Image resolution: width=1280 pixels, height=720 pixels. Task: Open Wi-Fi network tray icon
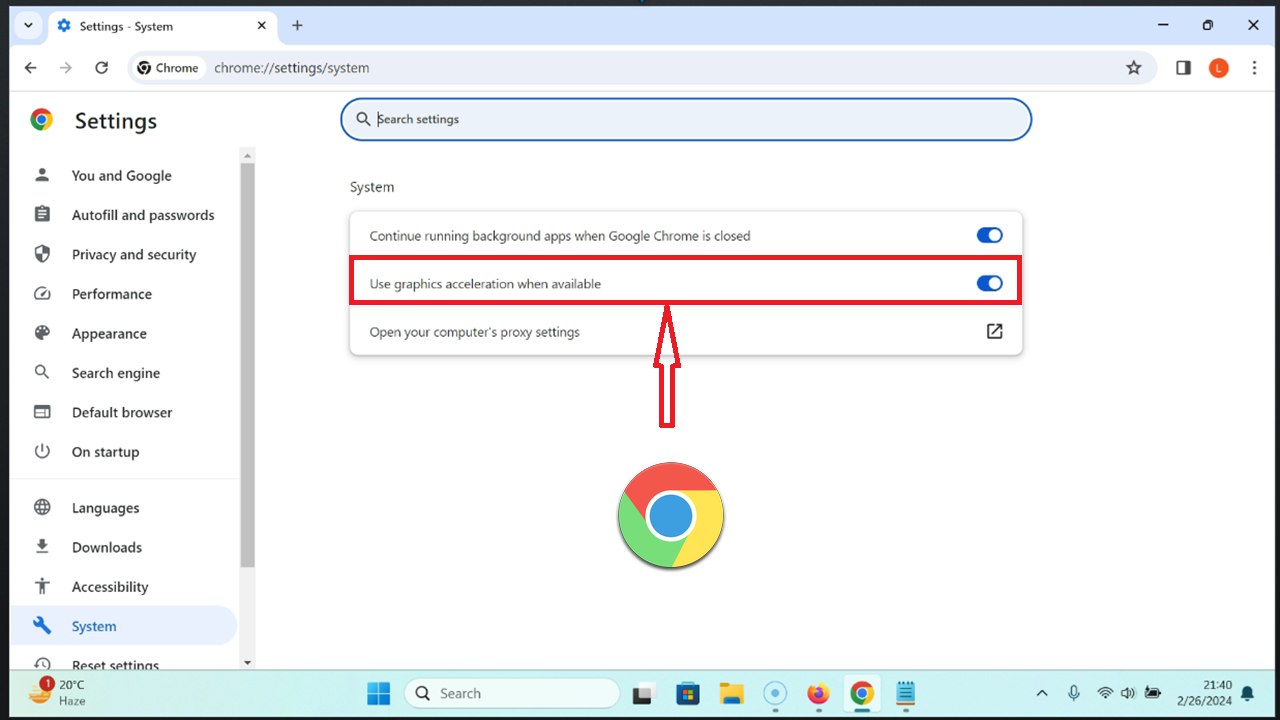[x=1105, y=693]
